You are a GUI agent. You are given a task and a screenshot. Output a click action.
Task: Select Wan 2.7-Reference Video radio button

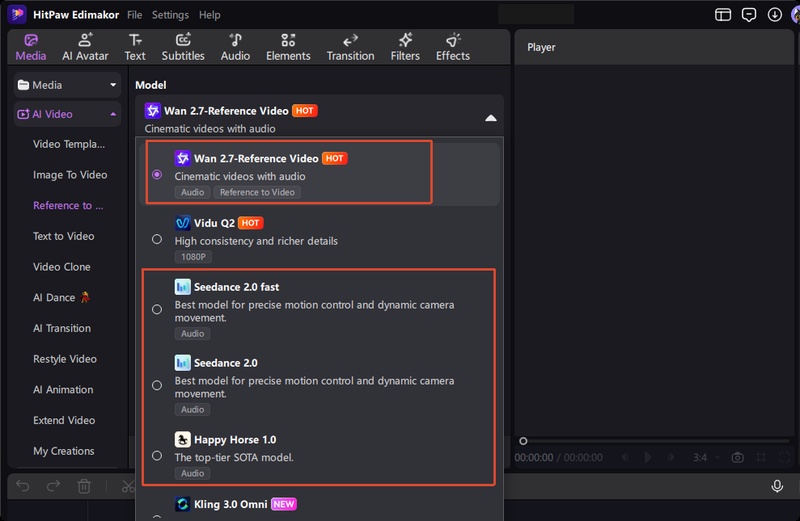point(157,175)
